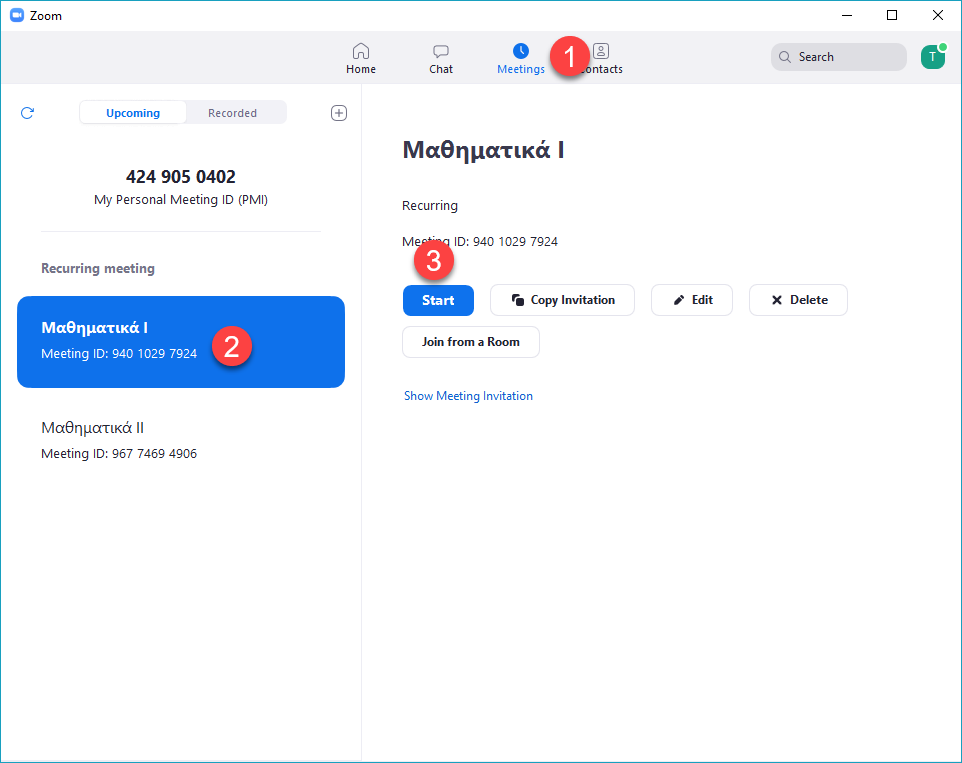The width and height of the screenshot is (962, 763).
Task: Click Join from a Room
Action: [471, 342]
